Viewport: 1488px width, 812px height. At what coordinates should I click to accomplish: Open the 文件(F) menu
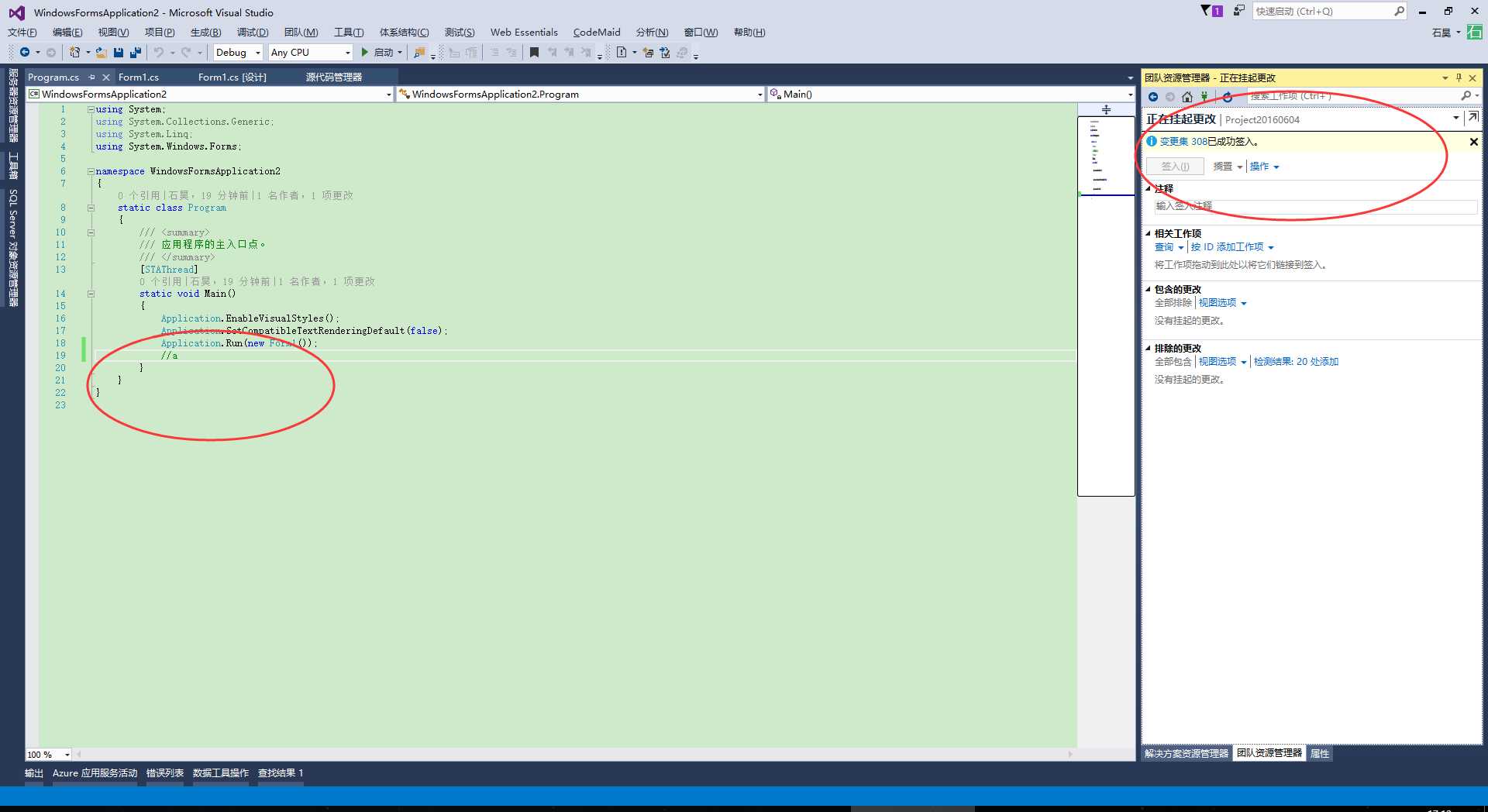tap(22, 33)
